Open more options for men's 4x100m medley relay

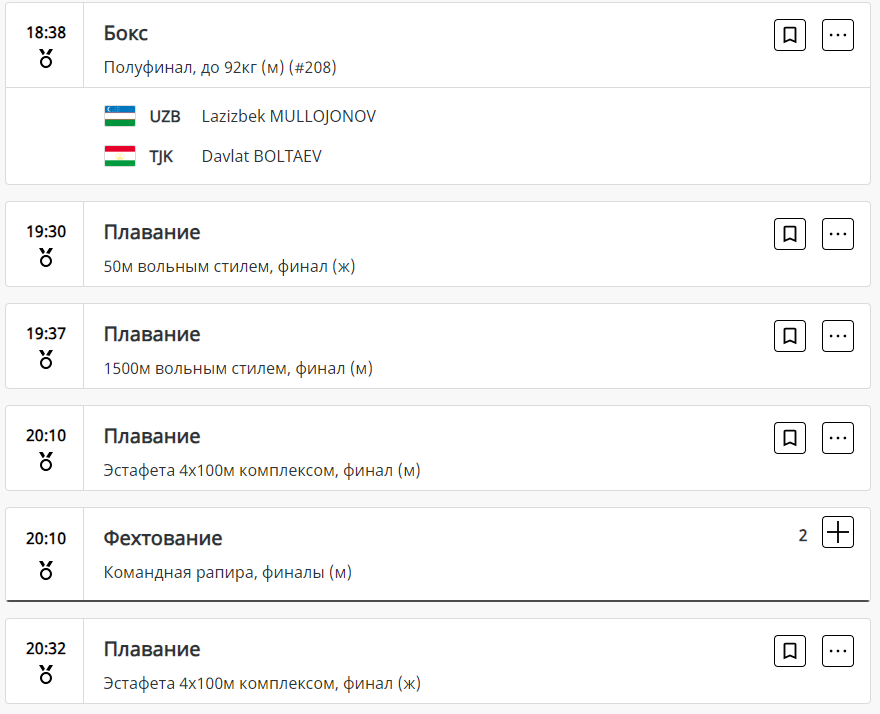[838, 438]
